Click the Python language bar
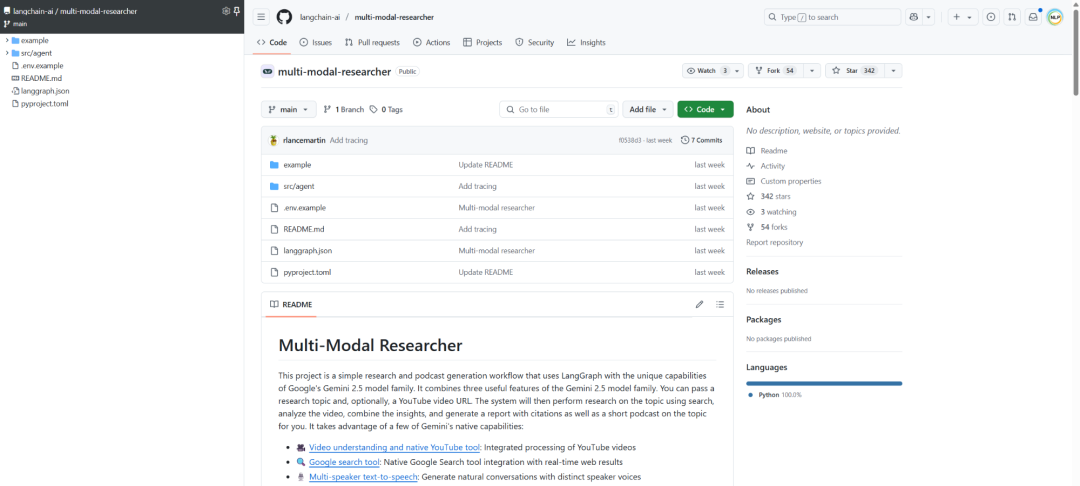 [824, 383]
